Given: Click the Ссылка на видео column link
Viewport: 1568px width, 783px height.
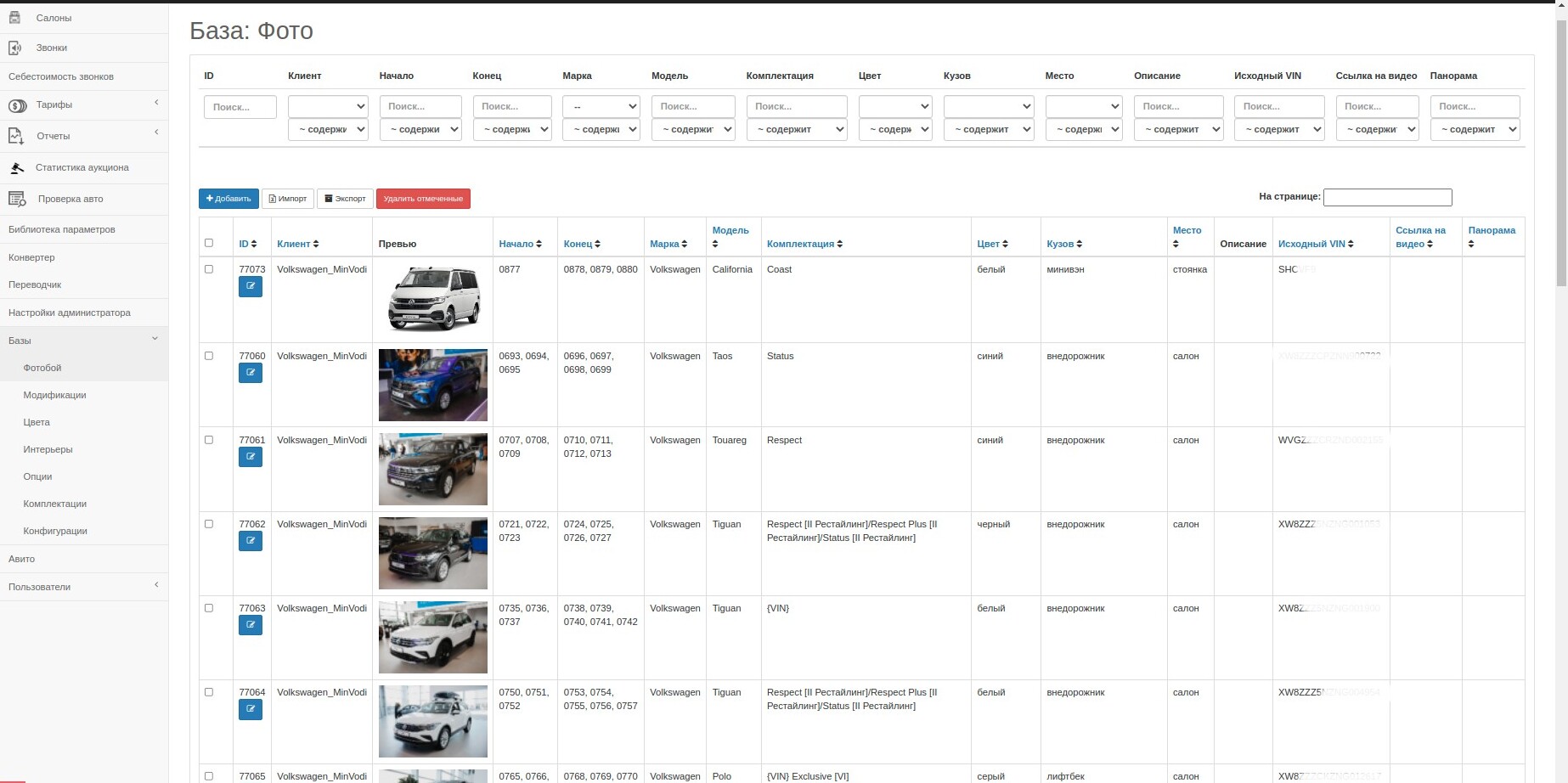Looking at the screenshot, I should [1419, 237].
